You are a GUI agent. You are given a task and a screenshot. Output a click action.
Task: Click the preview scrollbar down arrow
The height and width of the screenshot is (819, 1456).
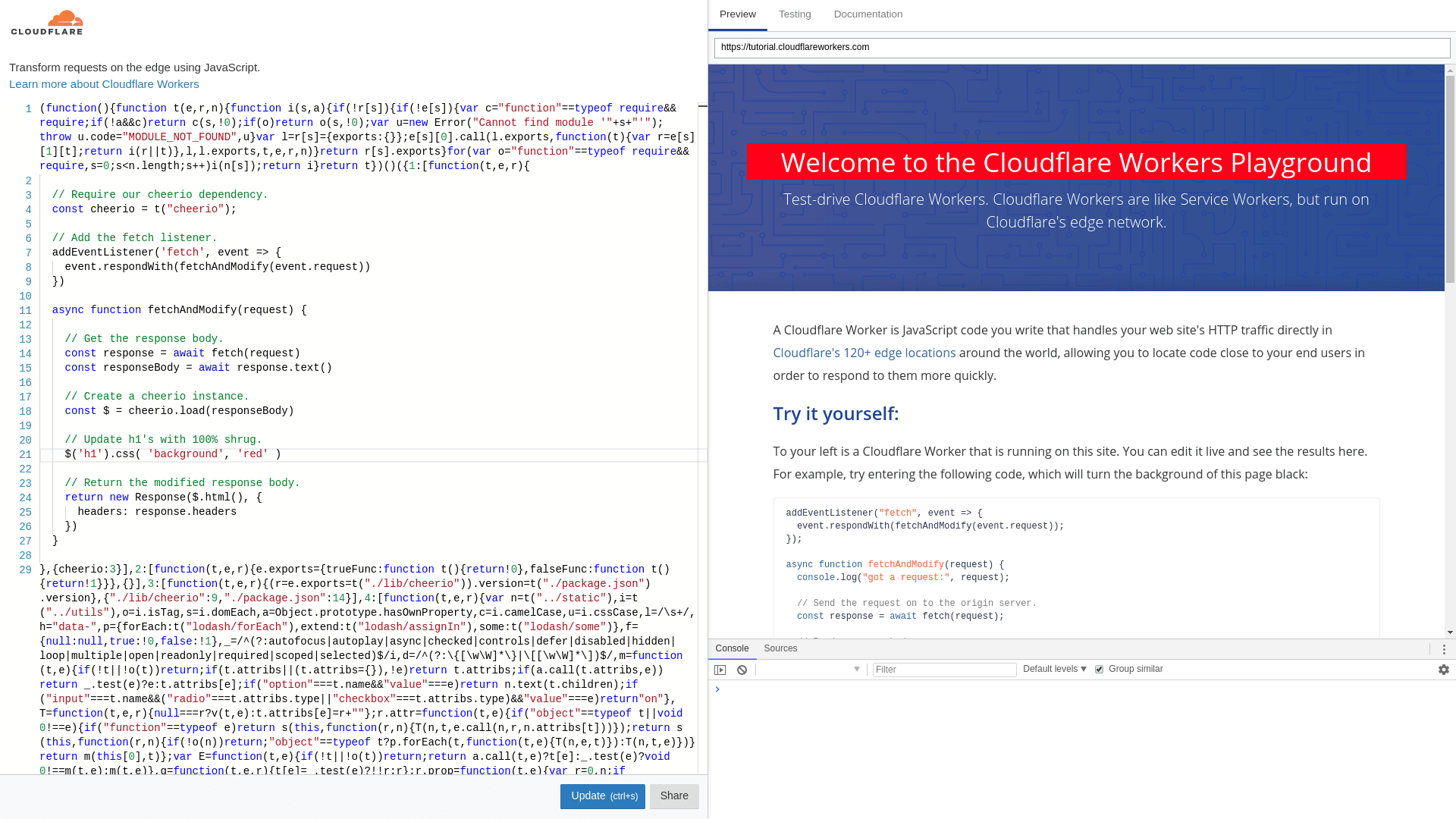tap(1450, 632)
